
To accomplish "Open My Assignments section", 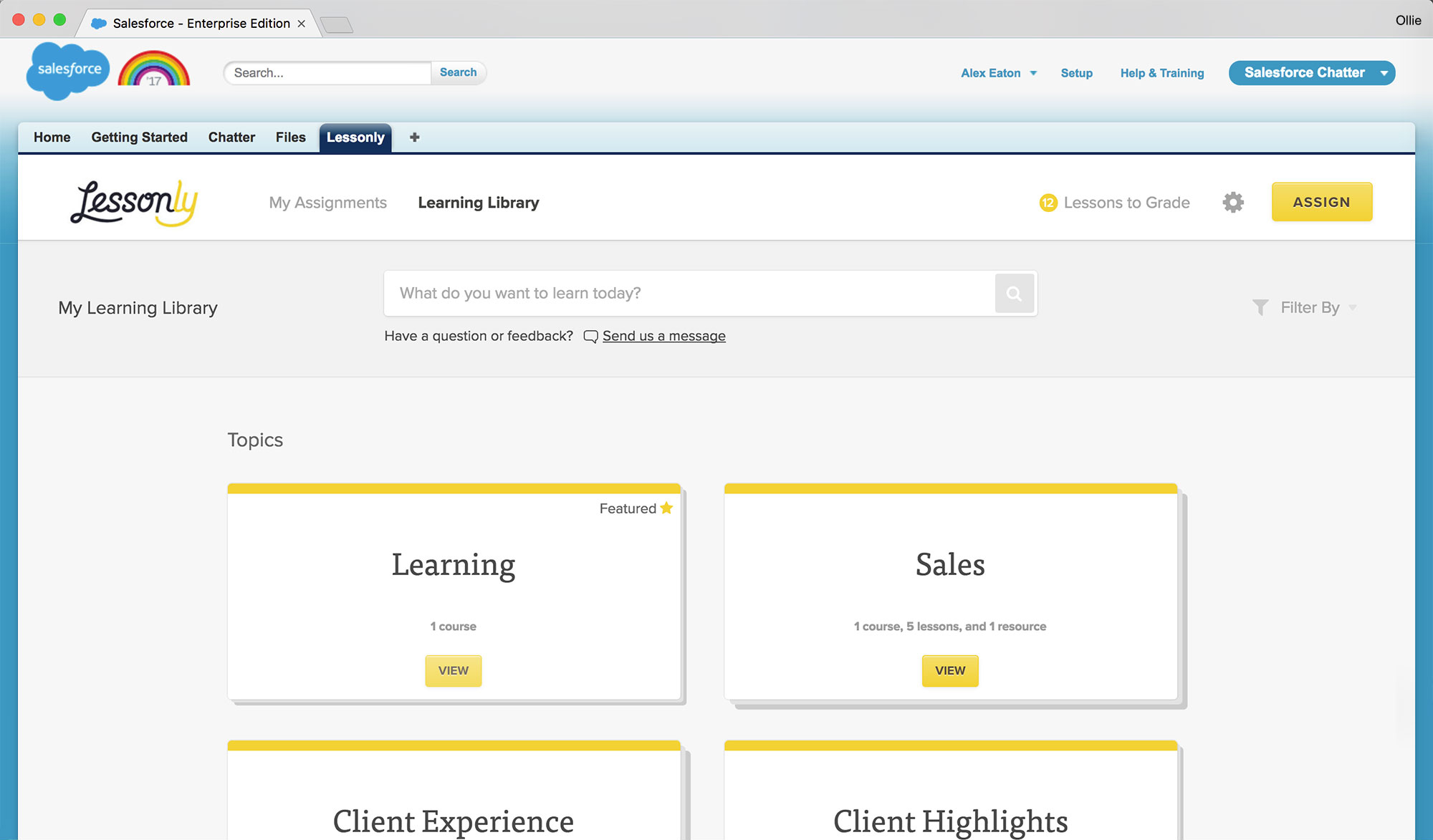I will pyautogui.click(x=327, y=203).
